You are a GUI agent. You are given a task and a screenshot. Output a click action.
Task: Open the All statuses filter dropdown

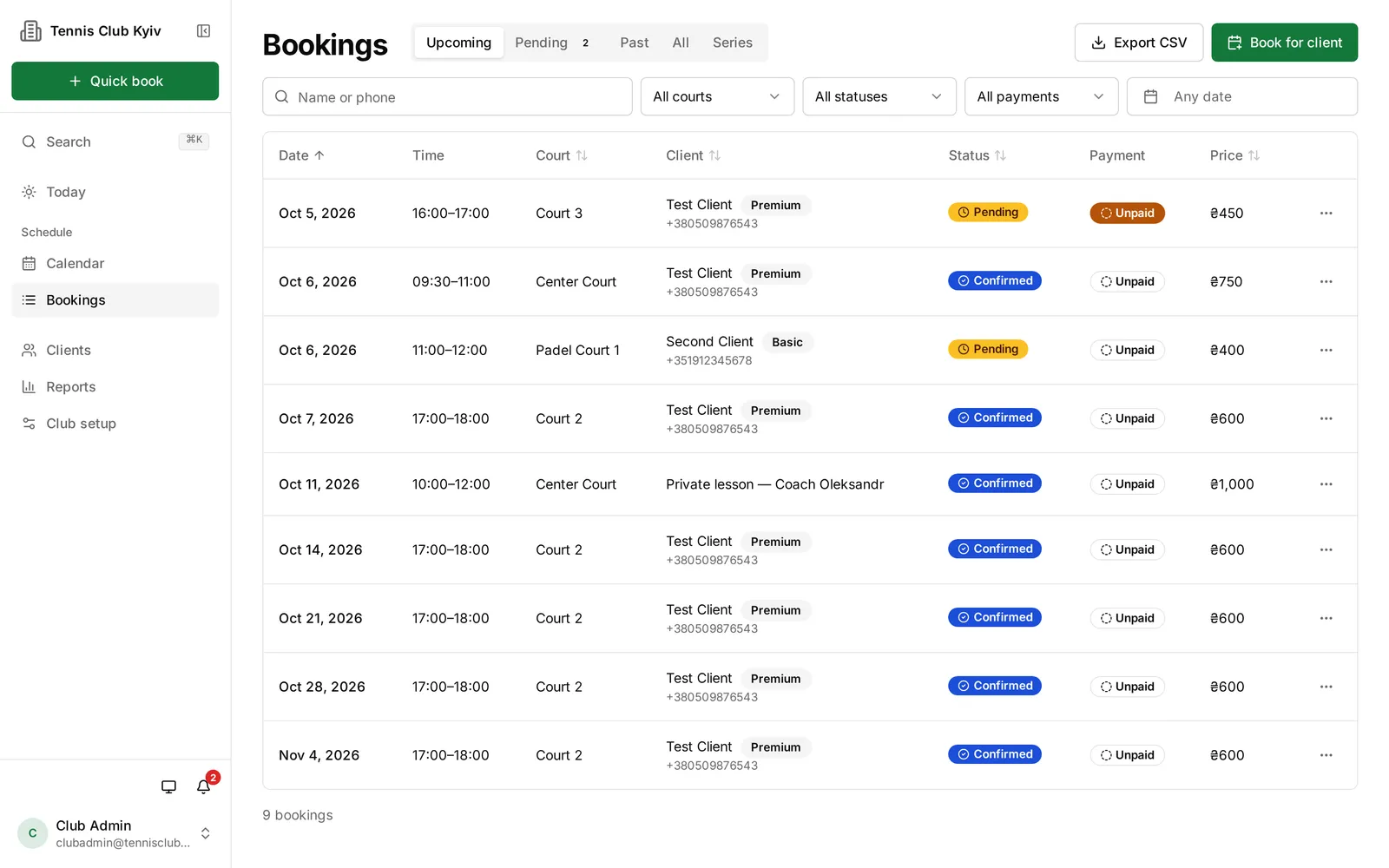coord(879,97)
